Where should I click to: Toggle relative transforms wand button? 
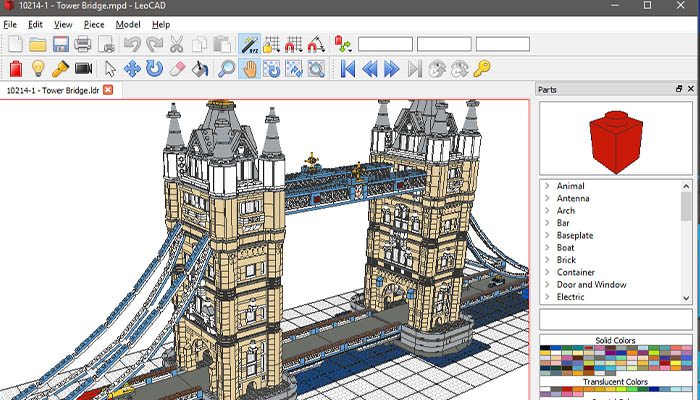tap(249, 44)
